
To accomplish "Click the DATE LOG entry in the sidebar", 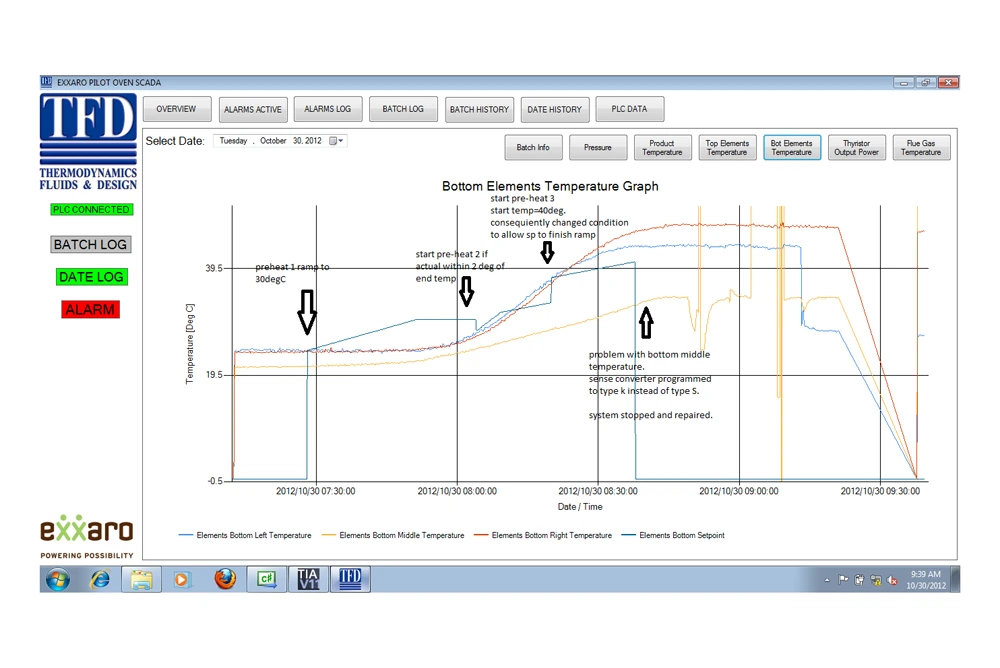I will tap(90, 277).
